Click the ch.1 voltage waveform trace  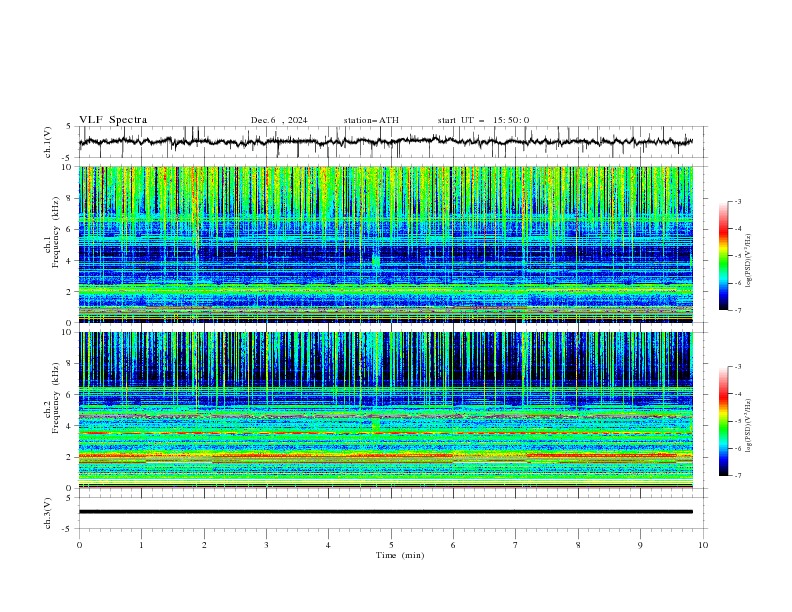click(386, 142)
